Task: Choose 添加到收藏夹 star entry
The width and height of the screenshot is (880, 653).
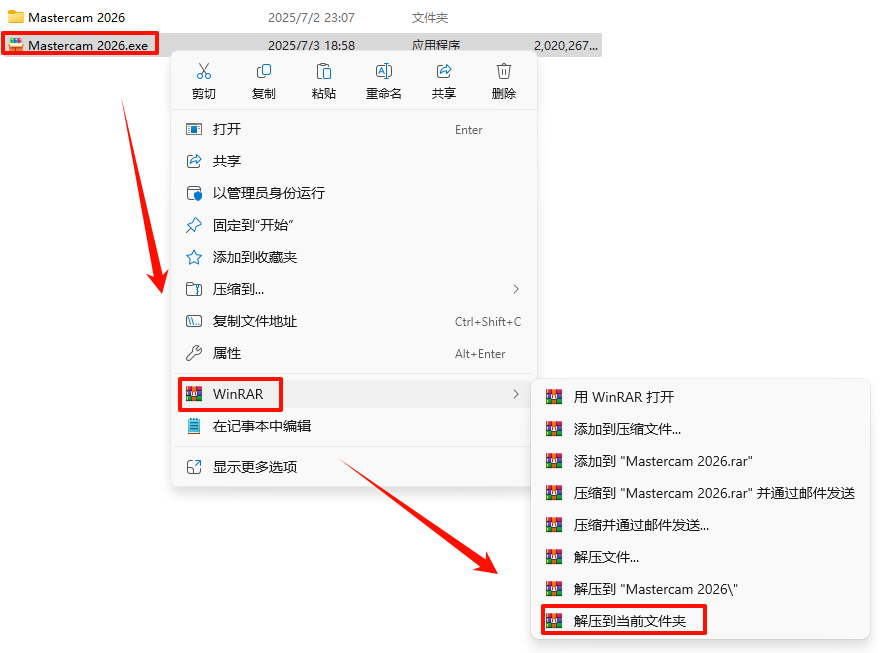Action: pos(354,257)
